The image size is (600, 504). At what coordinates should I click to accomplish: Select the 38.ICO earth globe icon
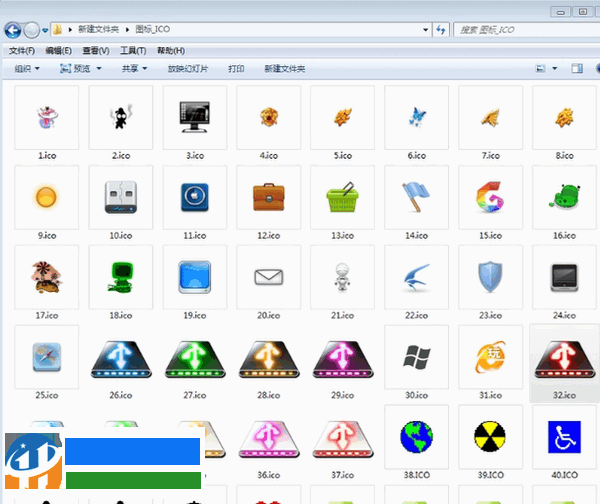[416, 437]
